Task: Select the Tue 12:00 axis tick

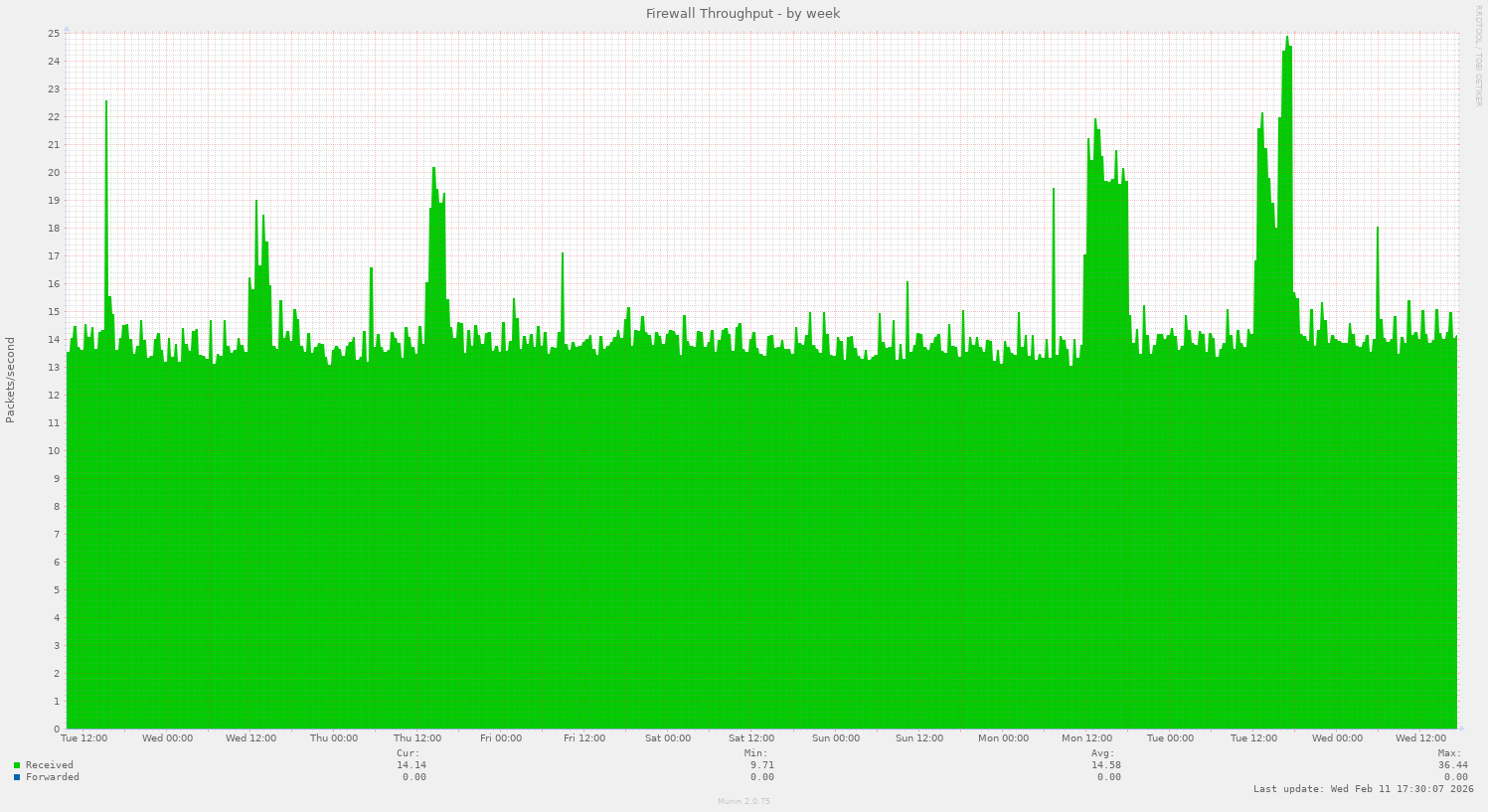Action: point(83,738)
